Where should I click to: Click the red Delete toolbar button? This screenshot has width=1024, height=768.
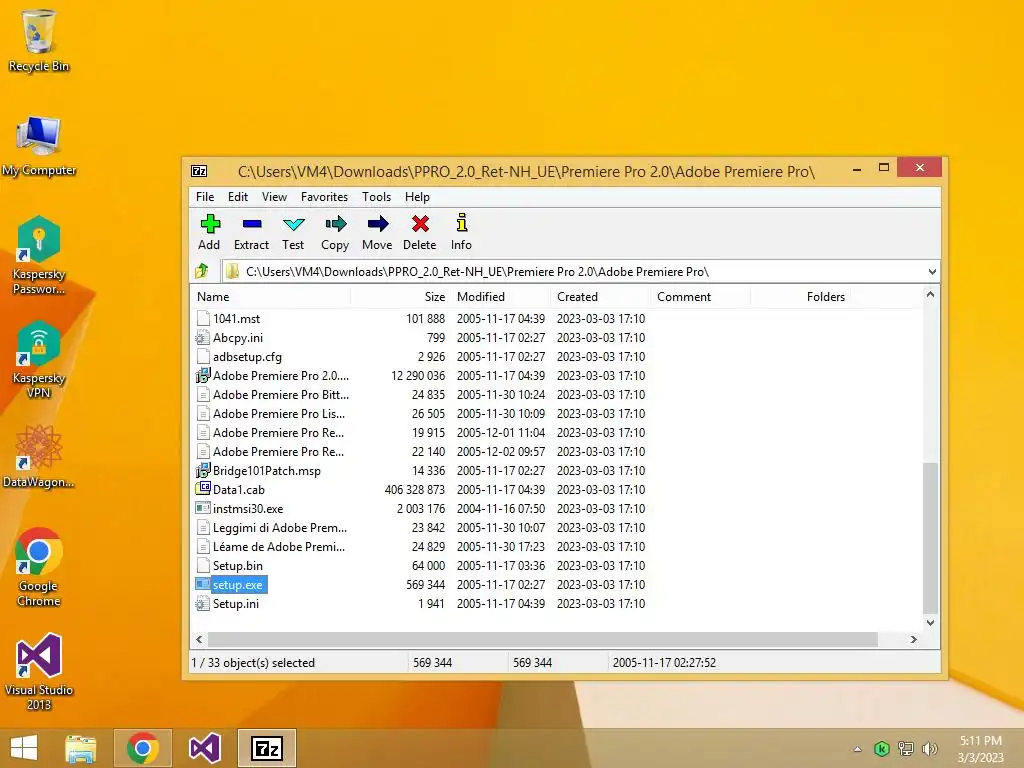click(x=419, y=232)
